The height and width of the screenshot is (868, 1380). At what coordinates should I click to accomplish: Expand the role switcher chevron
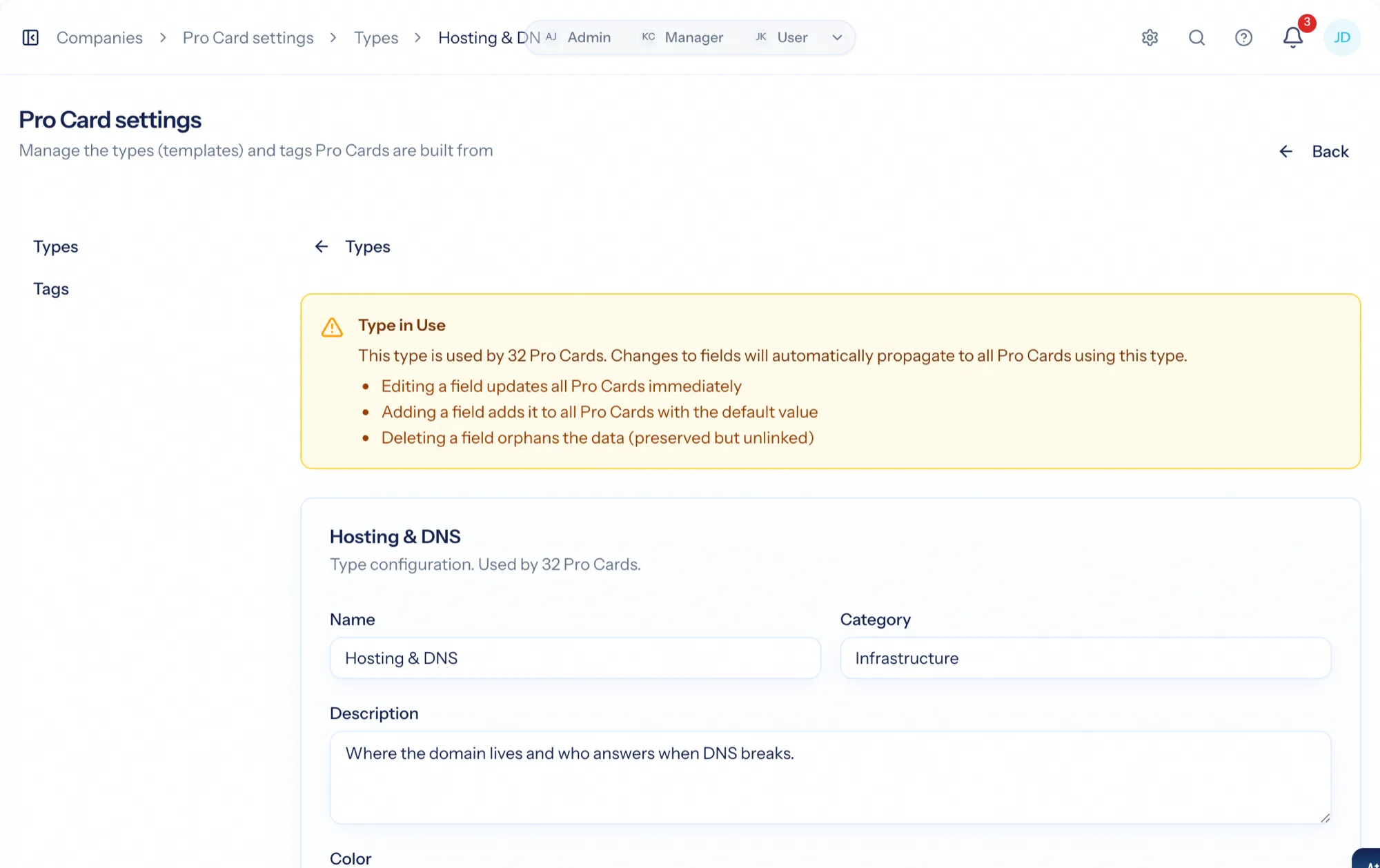pos(837,37)
